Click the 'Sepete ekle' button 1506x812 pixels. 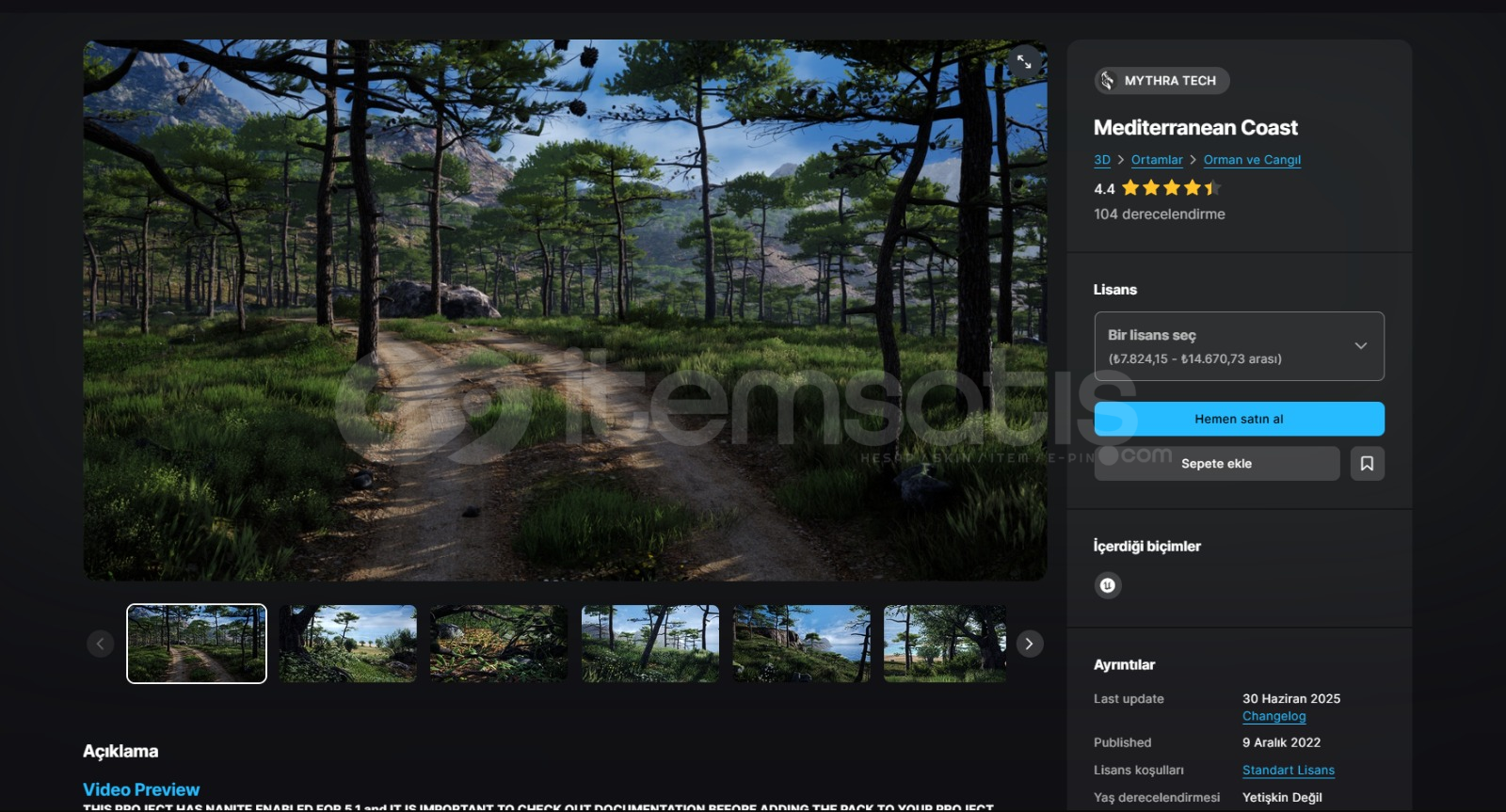click(1217, 463)
